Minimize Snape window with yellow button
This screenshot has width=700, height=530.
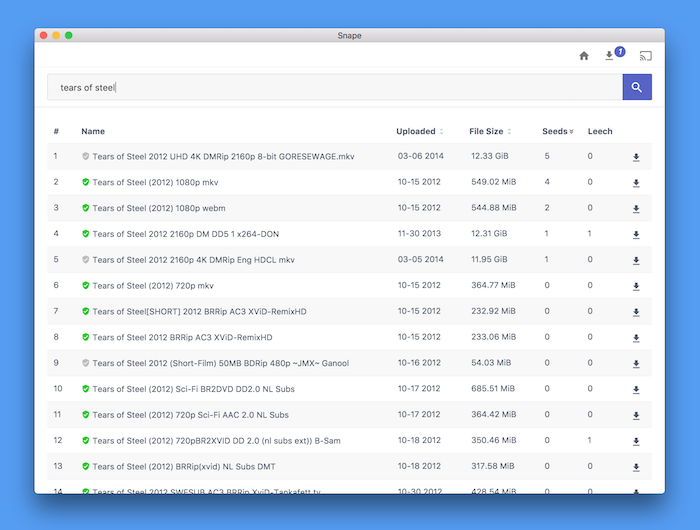click(56, 35)
